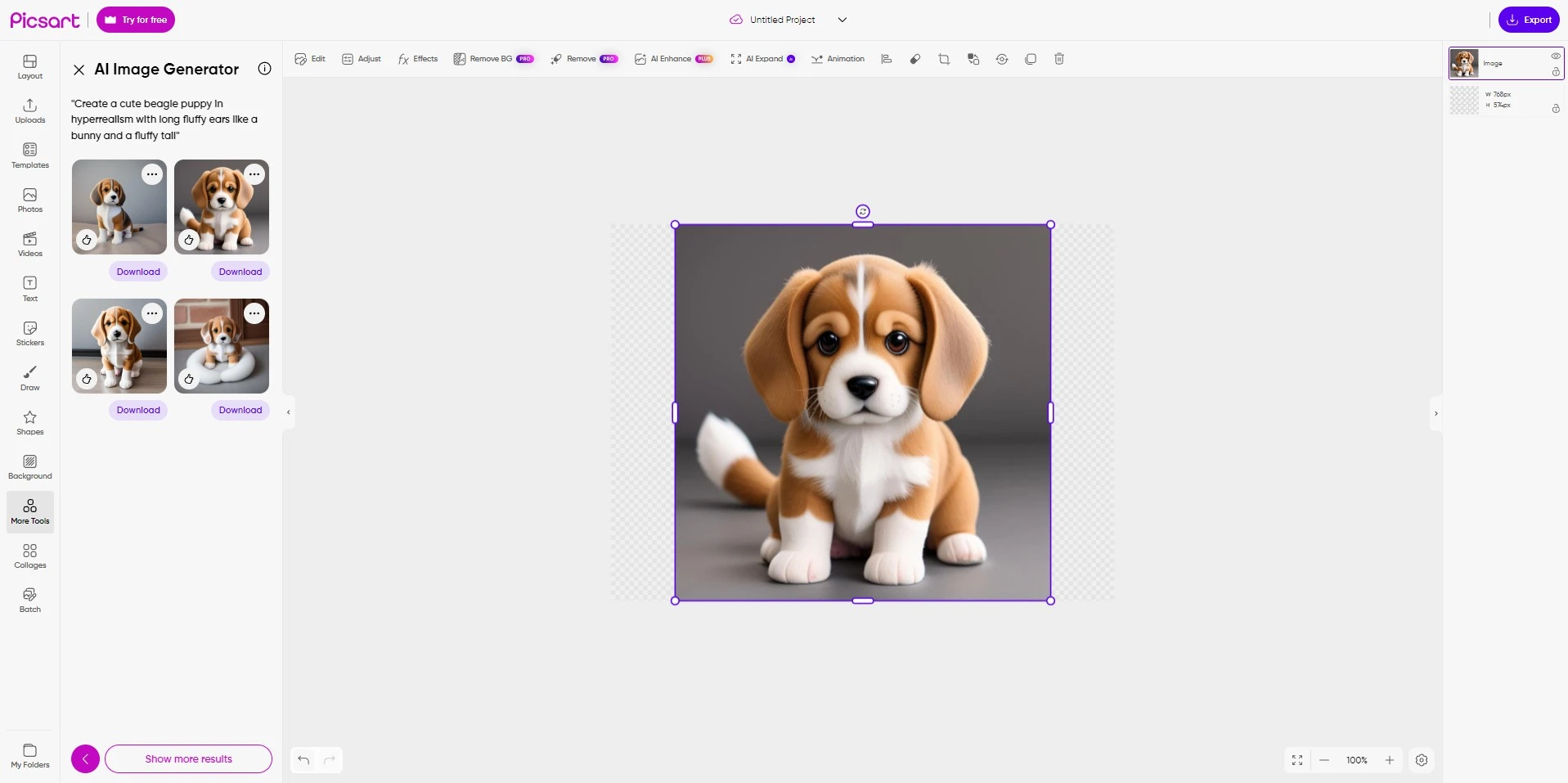Open the Layout panel in sidebar
Viewport: 1568px width, 783px height.
(x=30, y=67)
